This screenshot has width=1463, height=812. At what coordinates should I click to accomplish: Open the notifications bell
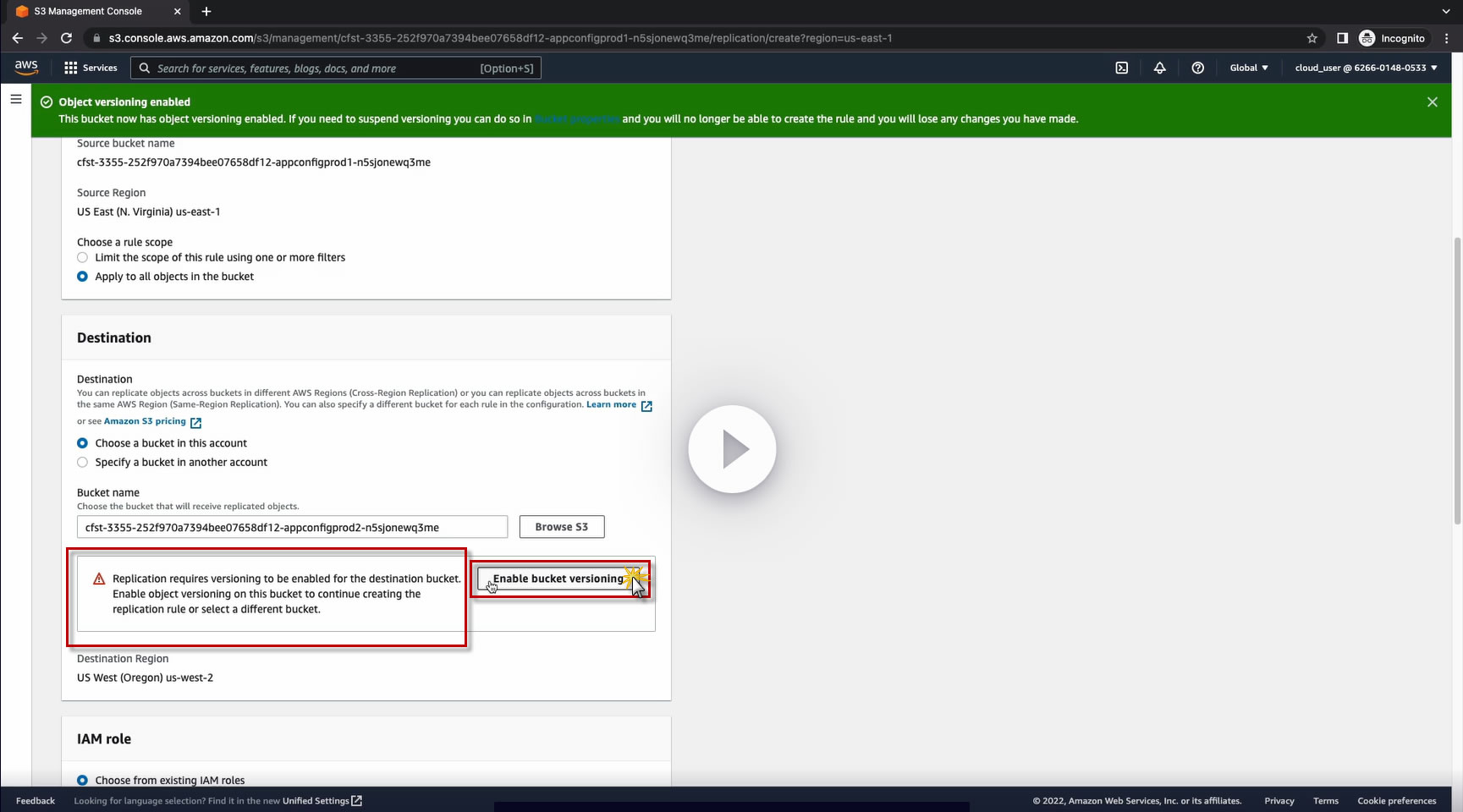[1160, 68]
